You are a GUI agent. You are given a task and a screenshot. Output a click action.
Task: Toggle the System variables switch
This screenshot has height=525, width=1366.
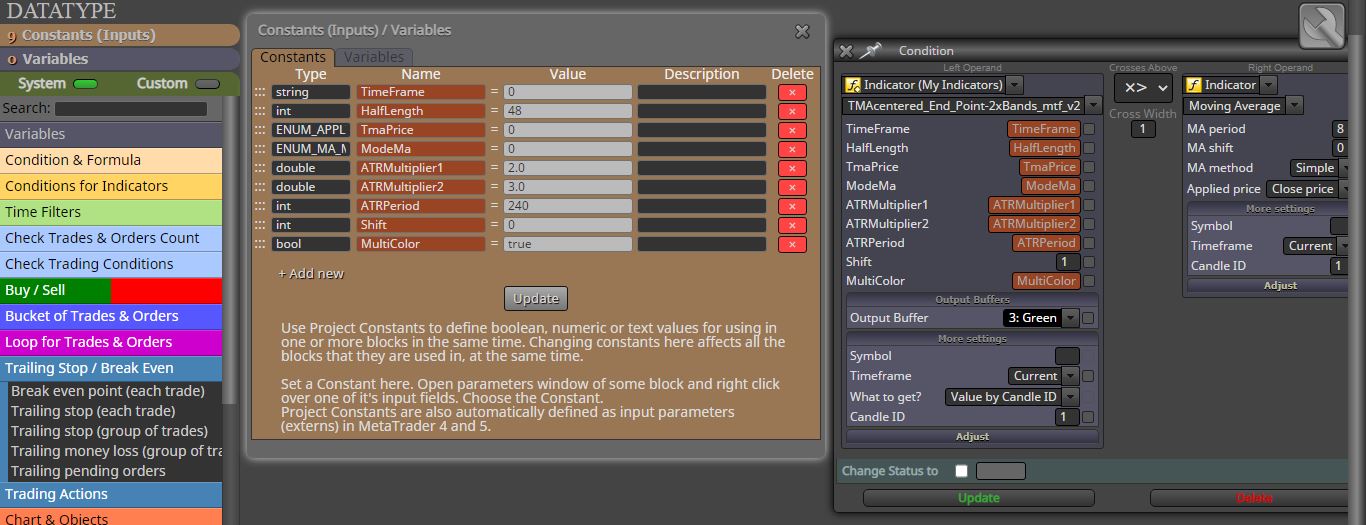(85, 84)
